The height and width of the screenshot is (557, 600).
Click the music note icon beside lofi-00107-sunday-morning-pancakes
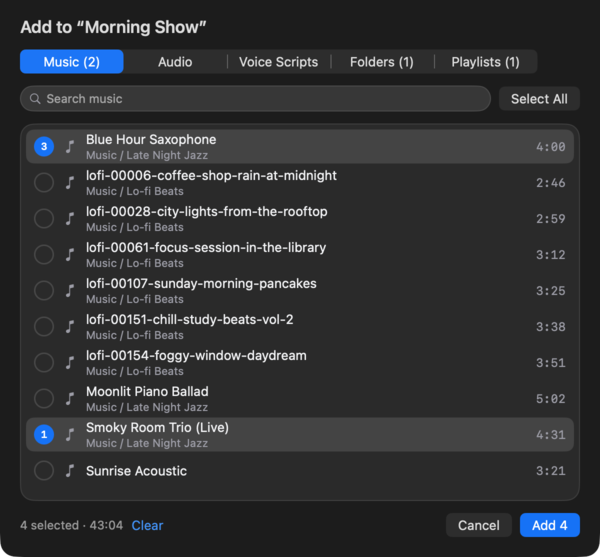click(x=70, y=290)
